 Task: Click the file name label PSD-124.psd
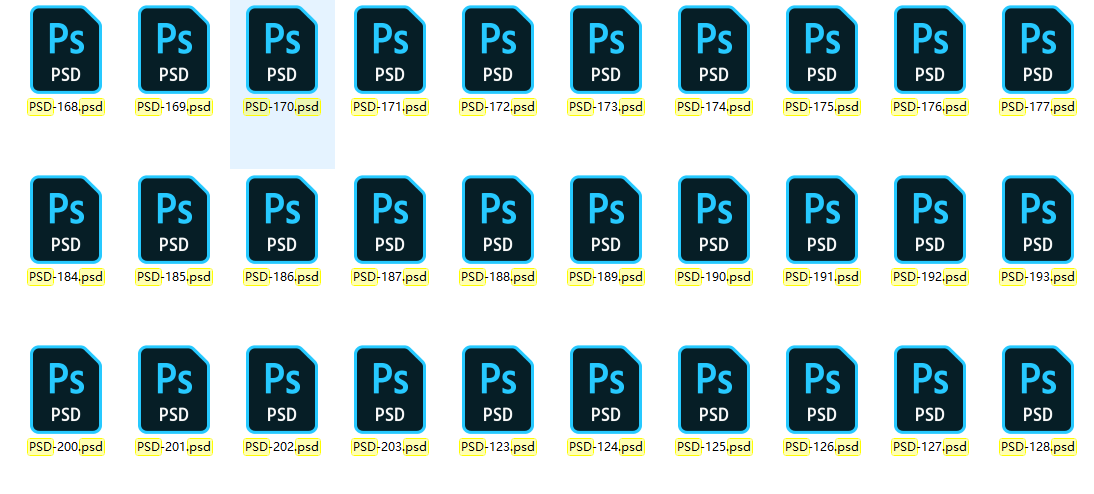(606, 447)
